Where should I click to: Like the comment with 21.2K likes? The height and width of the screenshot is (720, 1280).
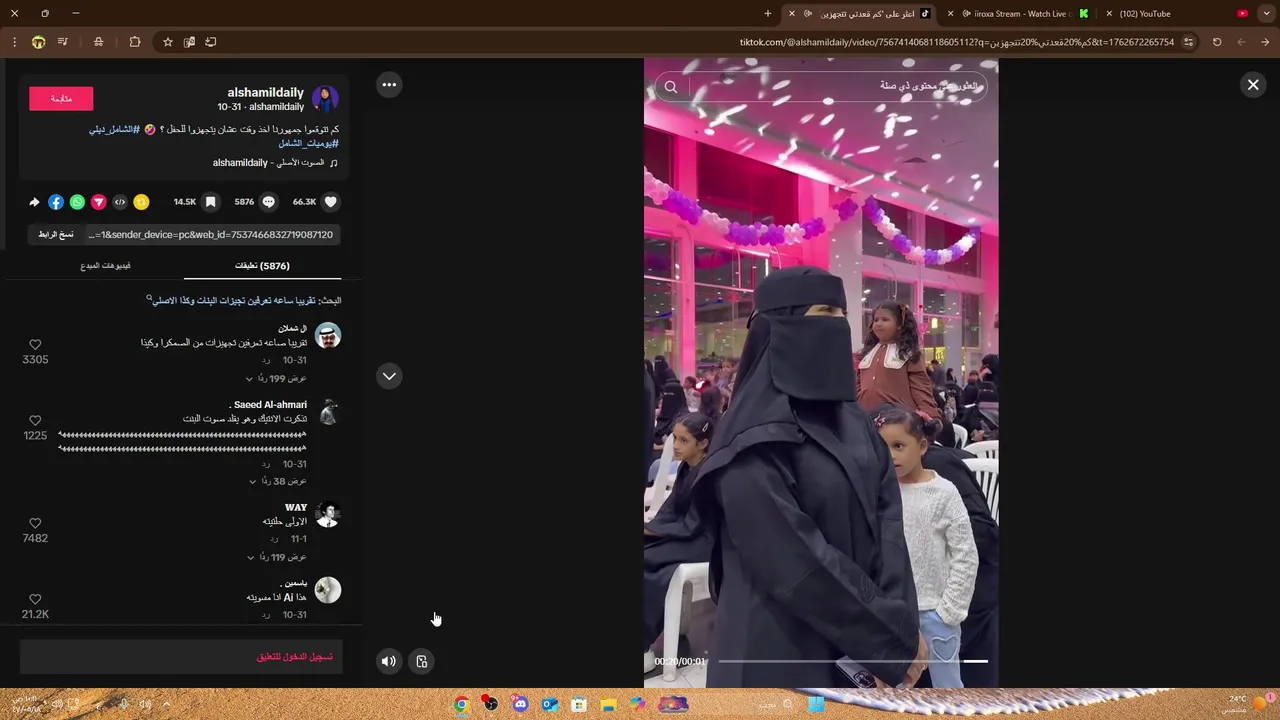35,599
